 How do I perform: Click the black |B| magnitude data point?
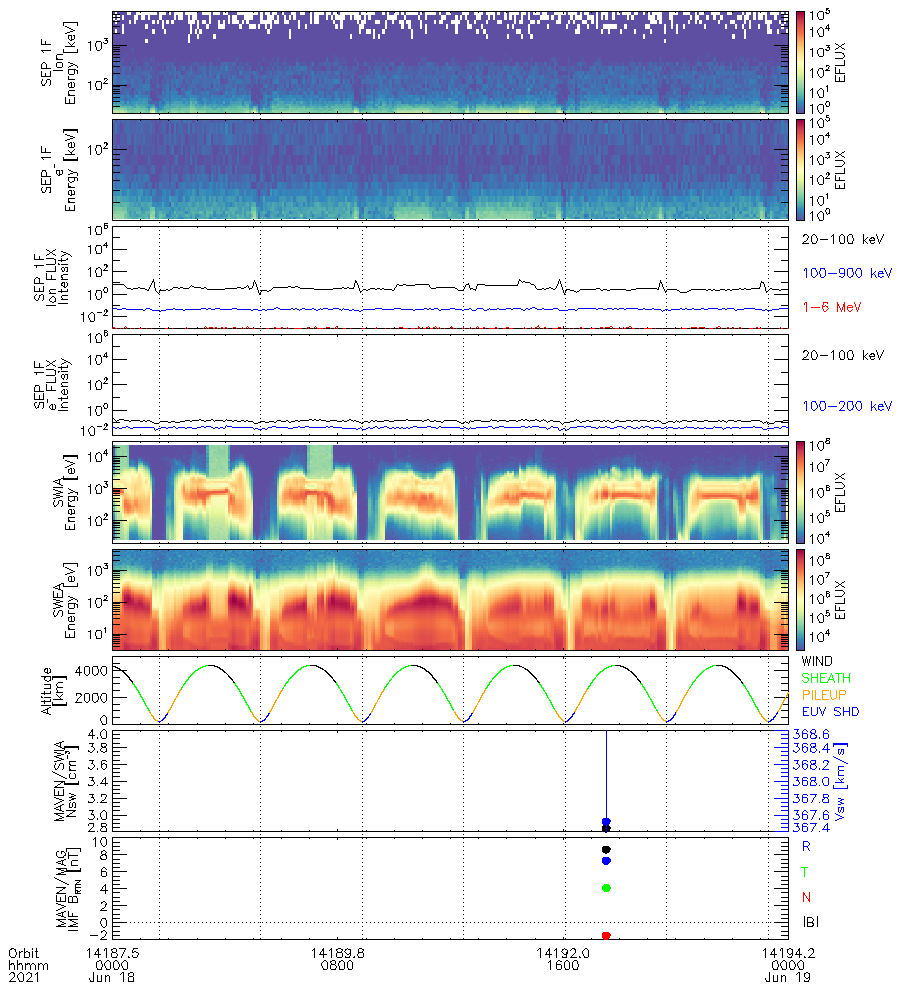[x=606, y=850]
